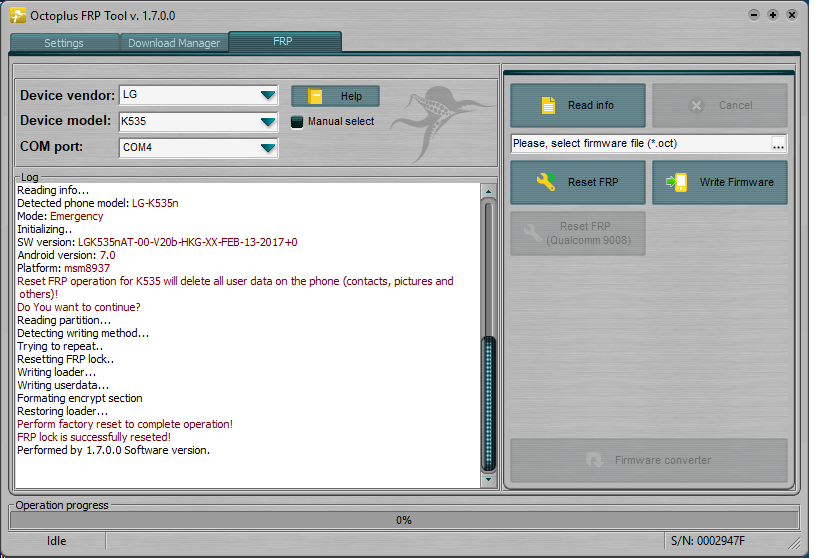Expand the Device model dropdown arrow
Viewport: 819px width, 558px height.
pyautogui.click(x=268, y=122)
